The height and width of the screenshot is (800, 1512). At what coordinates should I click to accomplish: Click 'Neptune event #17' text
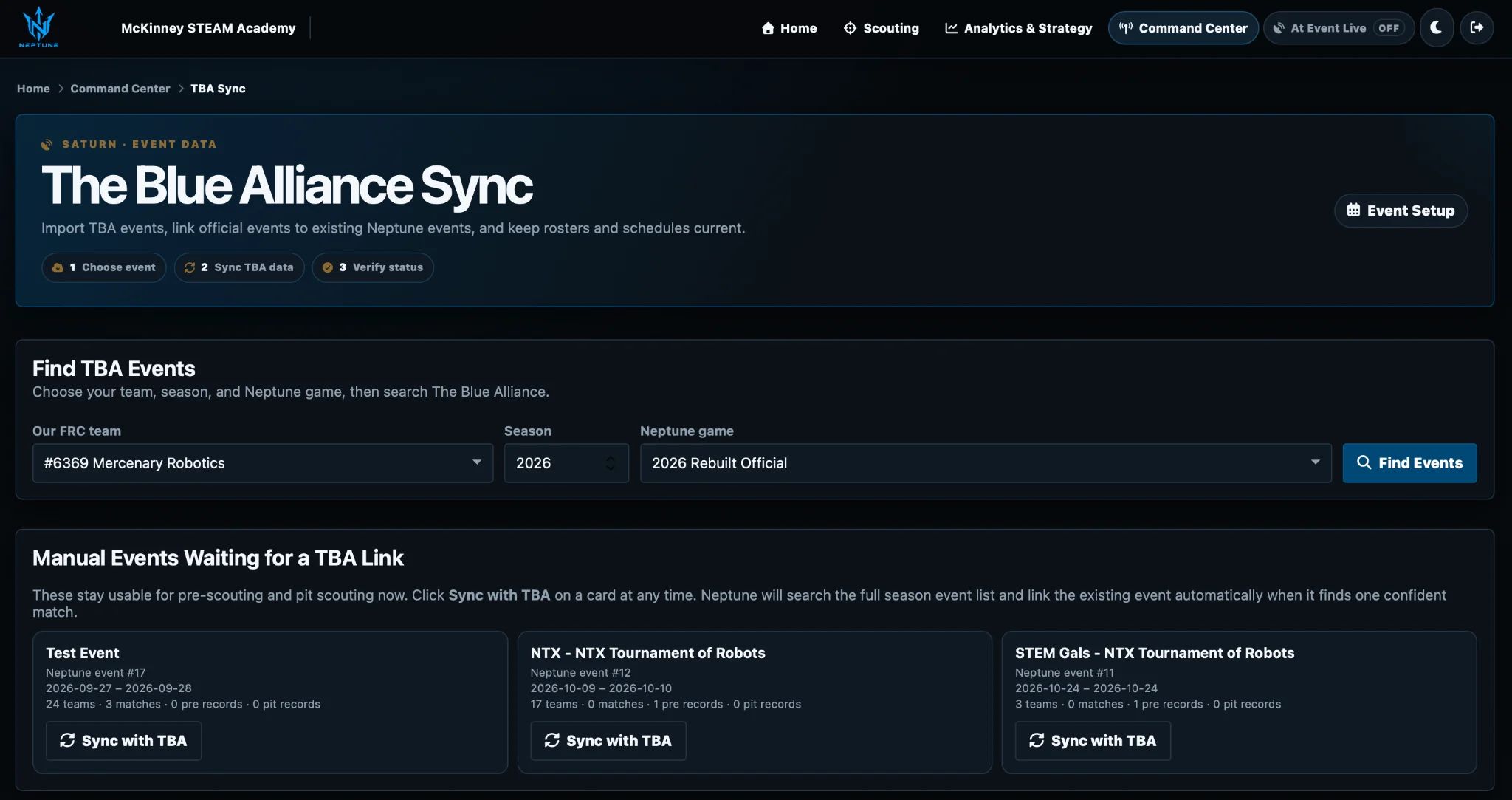pyautogui.click(x=96, y=672)
